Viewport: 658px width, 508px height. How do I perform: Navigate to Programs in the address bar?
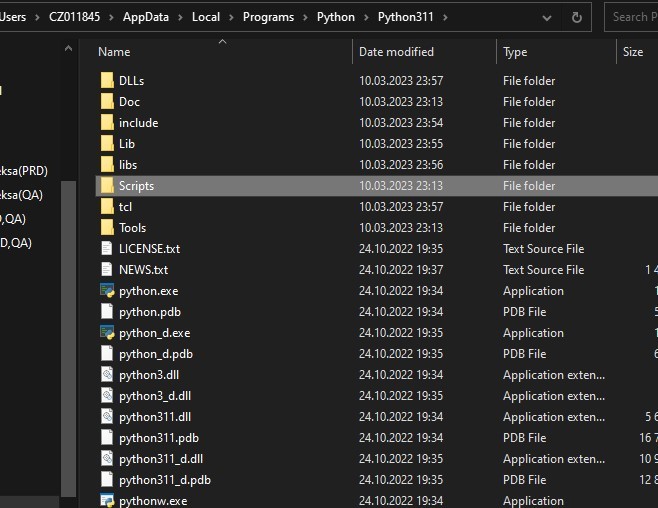pyautogui.click(x=268, y=17)
